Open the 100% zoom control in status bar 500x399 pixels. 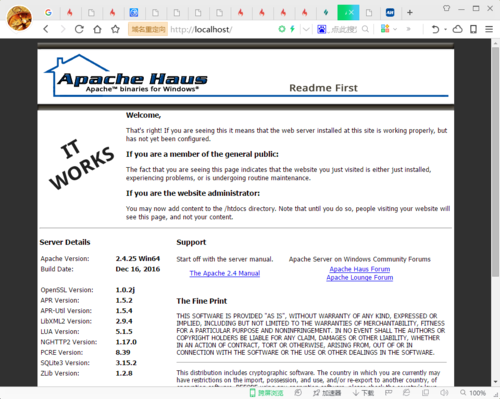(x=473, y=393)
